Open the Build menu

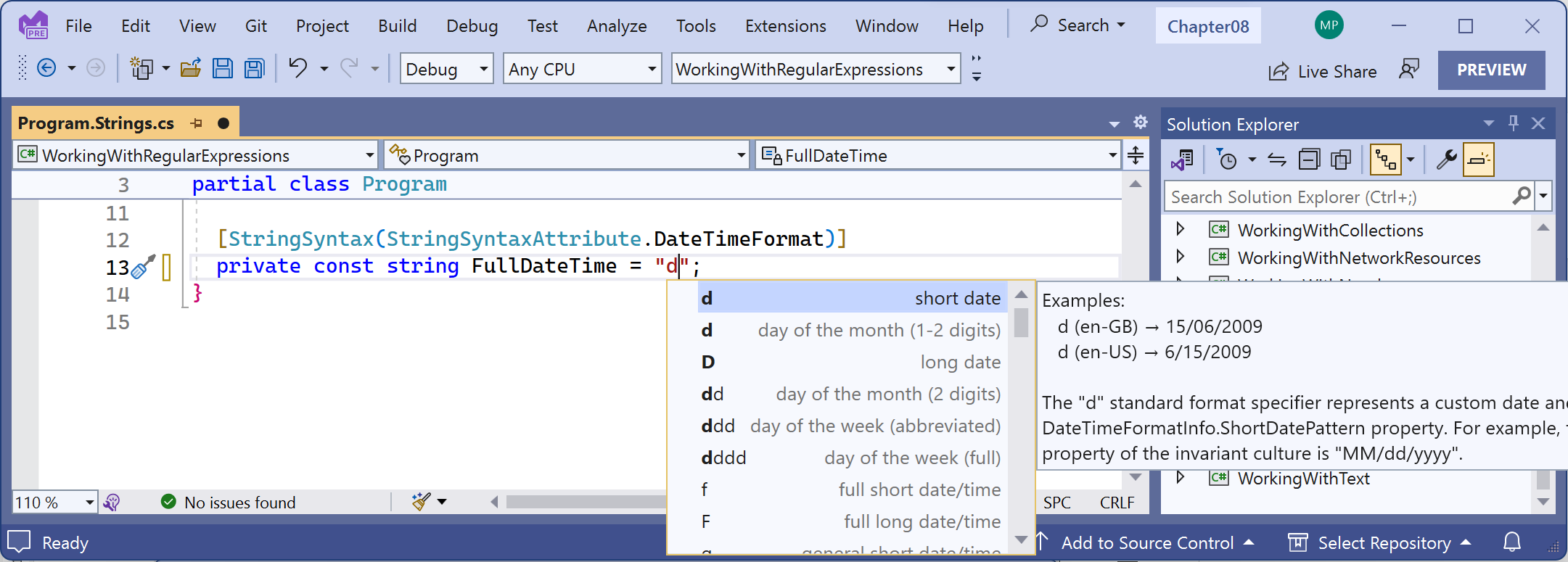tap(397, 26)
